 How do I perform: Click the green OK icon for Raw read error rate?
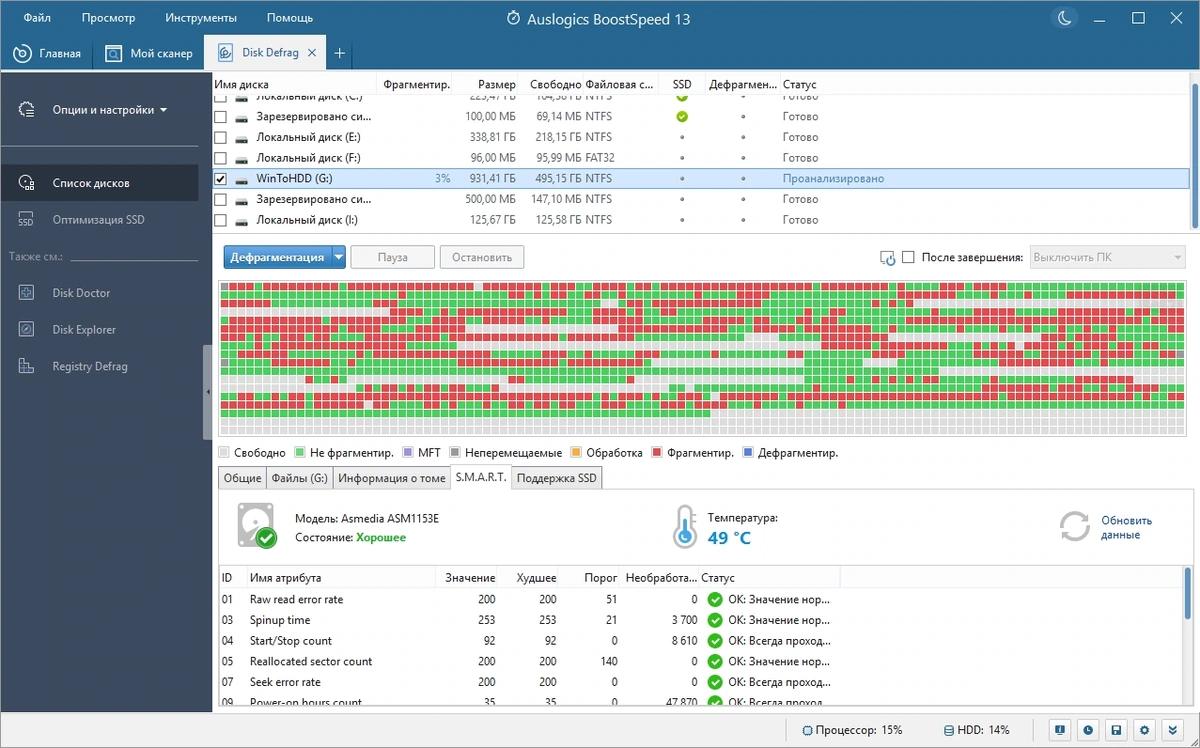[714, 600]
